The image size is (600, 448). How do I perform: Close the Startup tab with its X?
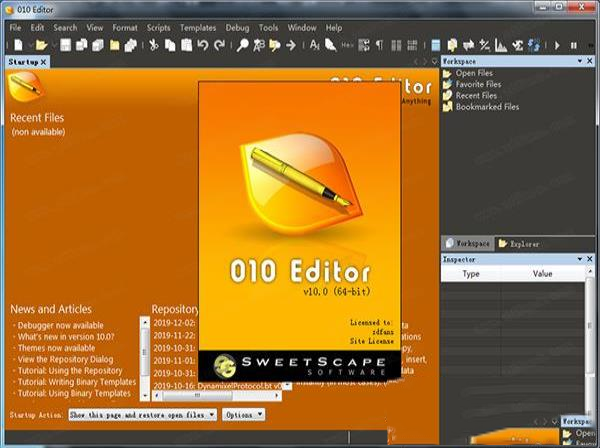[x=44, y=62]
